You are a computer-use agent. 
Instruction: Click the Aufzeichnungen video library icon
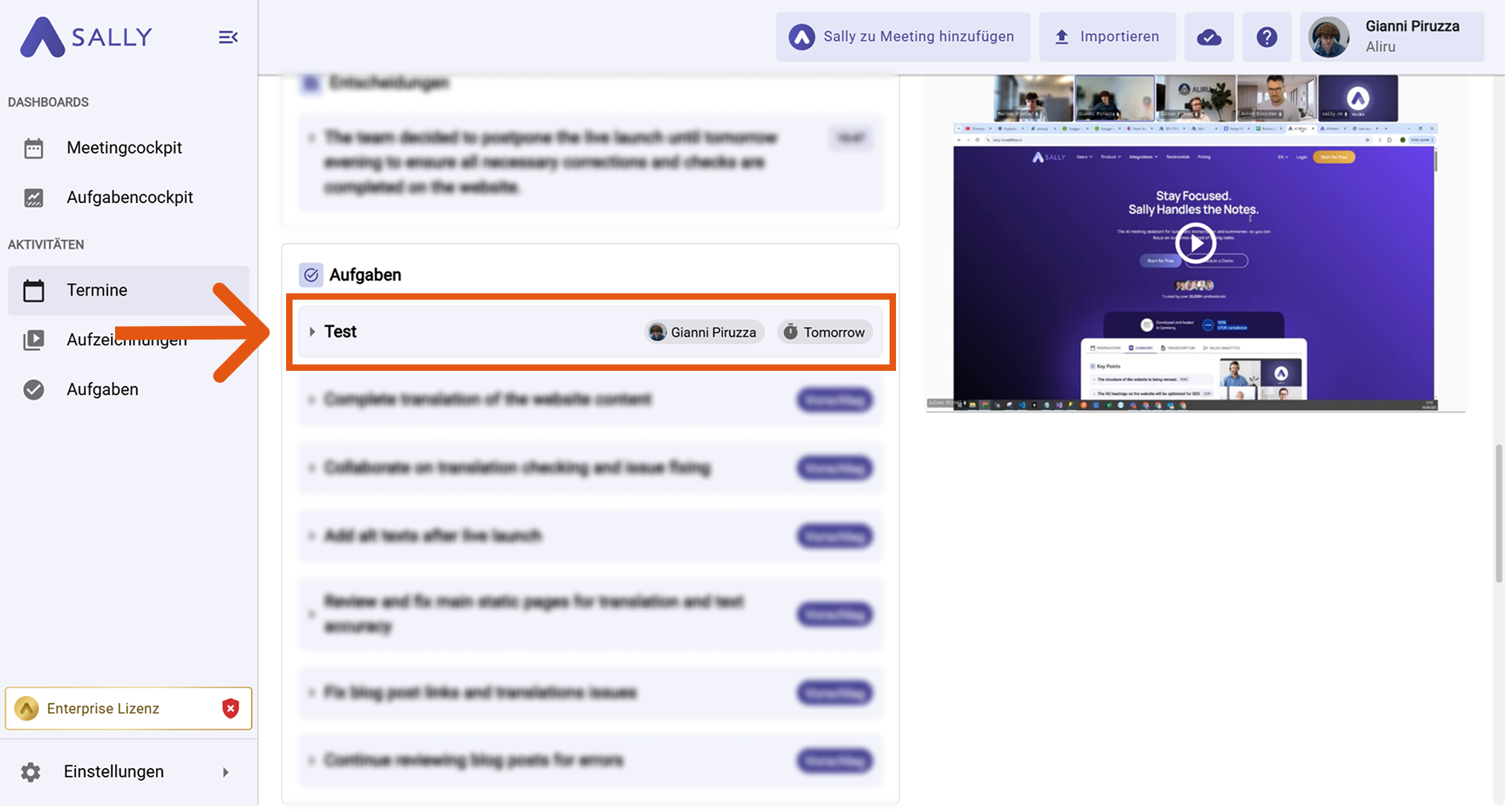click(34, 340)
